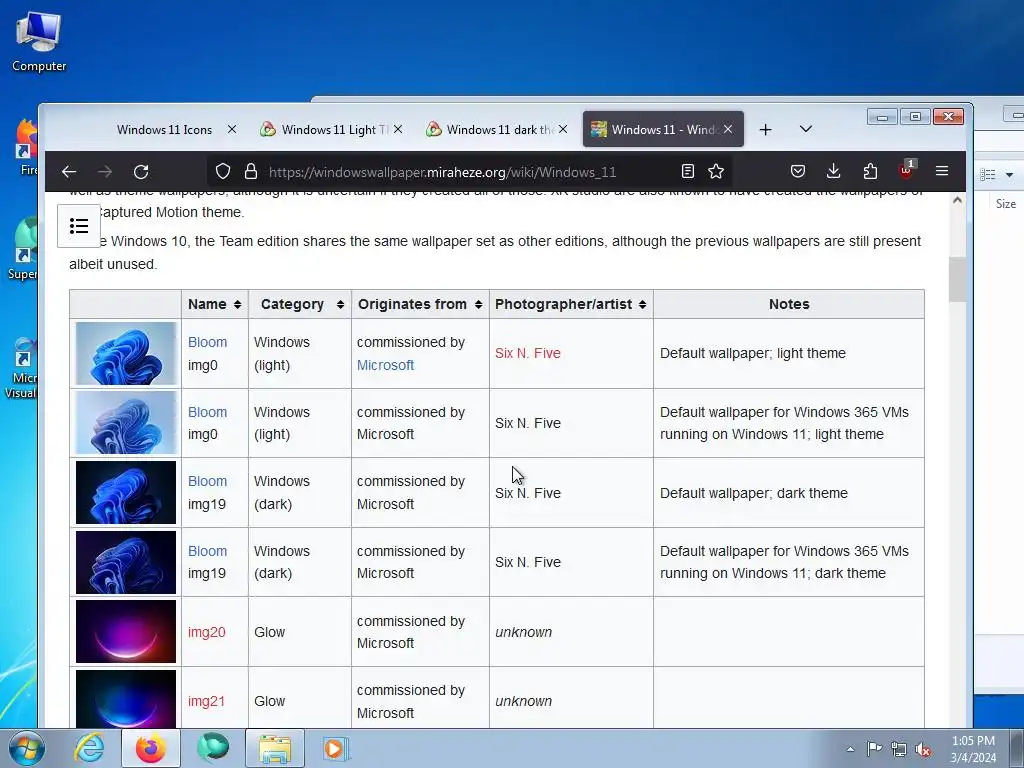Open the Extensions puzzle icon
The width and height of the screenshot is (1024, 768).
[870, 171]
